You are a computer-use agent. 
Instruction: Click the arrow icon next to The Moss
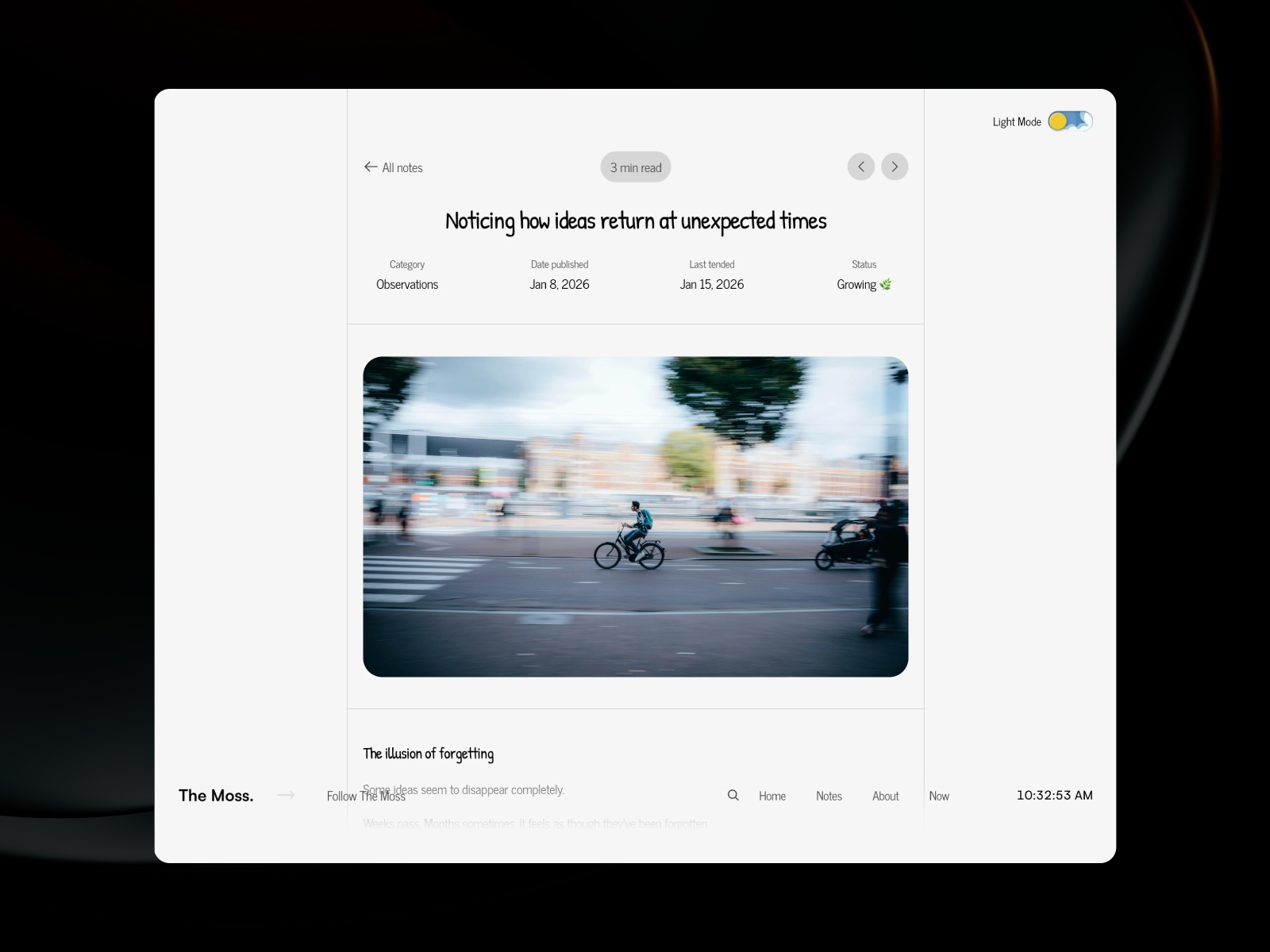point(286,795)
